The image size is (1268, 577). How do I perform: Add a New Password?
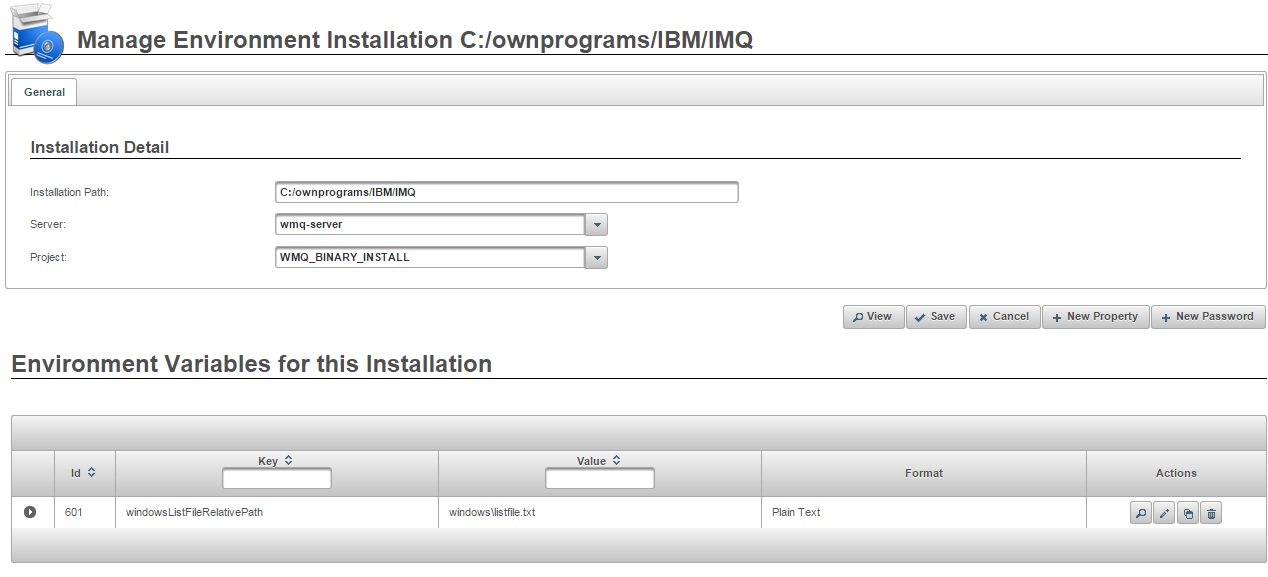[1208, 317]
